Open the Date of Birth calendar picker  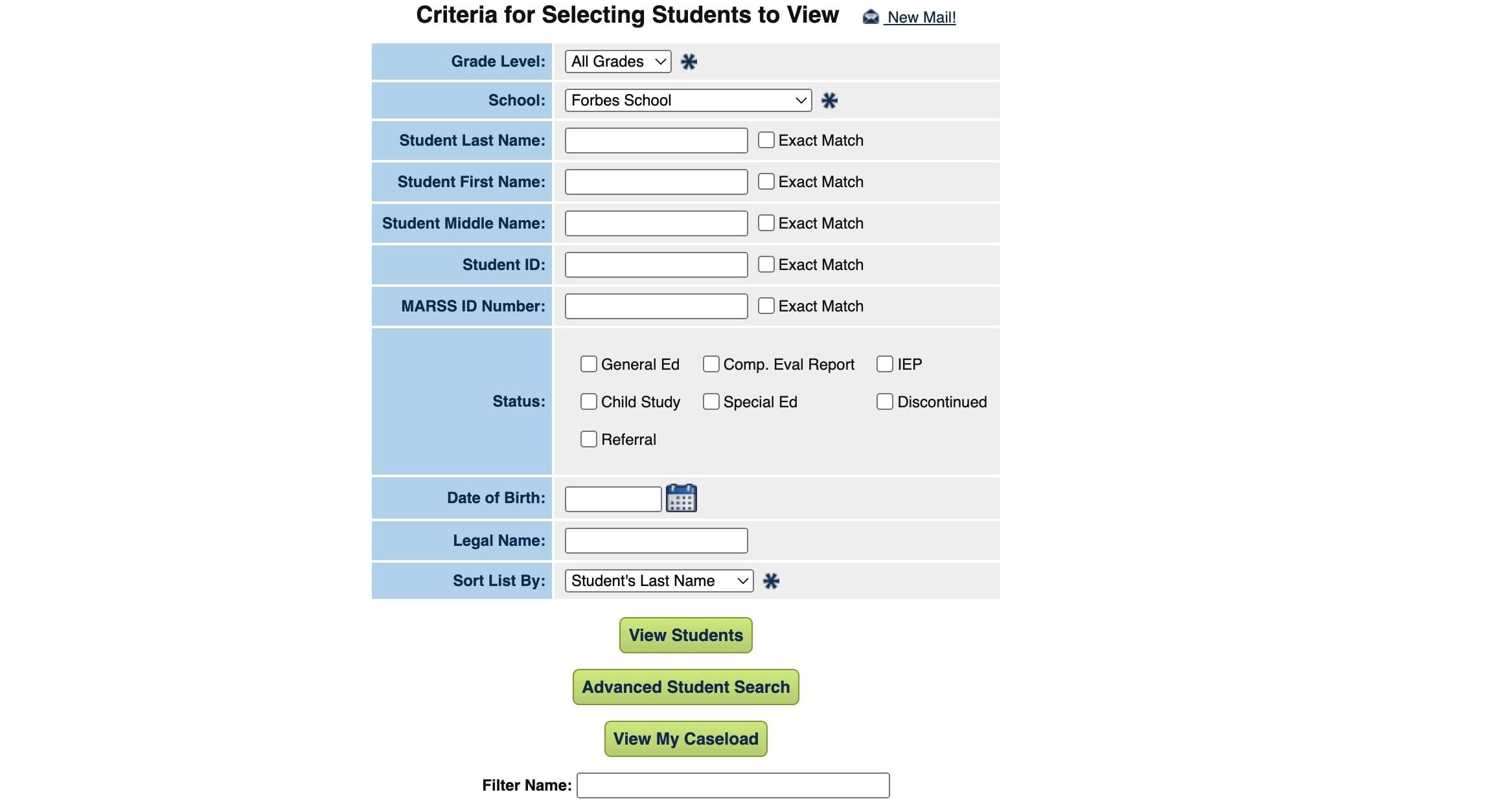[x=681, y=498]
